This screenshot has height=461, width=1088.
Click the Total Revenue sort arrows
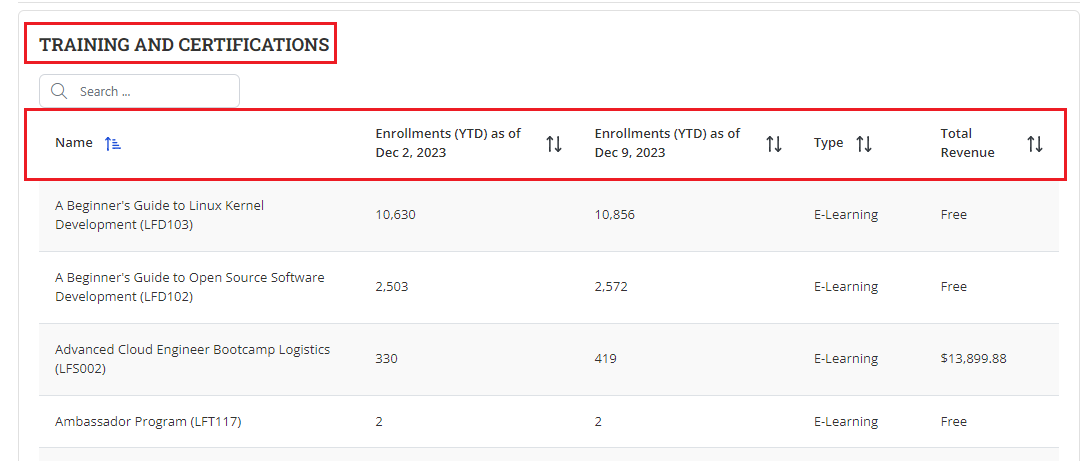(1034, 144)
